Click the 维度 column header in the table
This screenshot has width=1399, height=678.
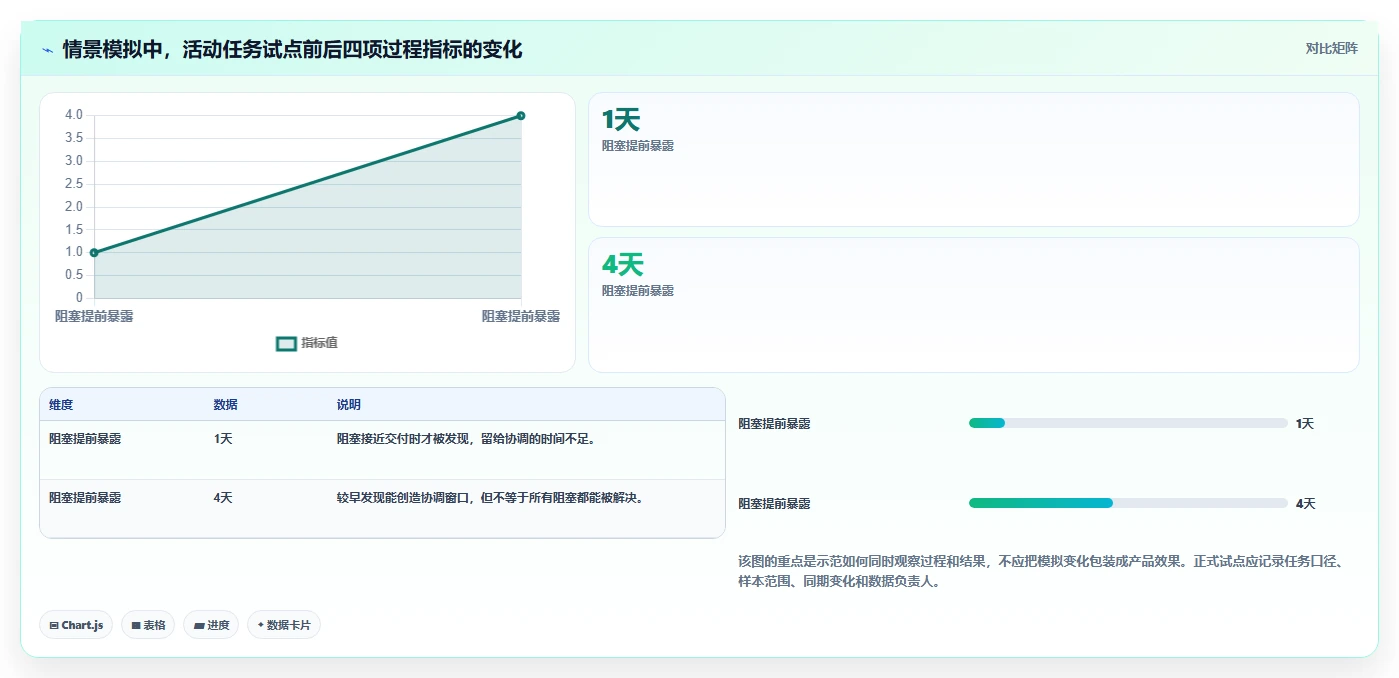[x=61, y=405]
